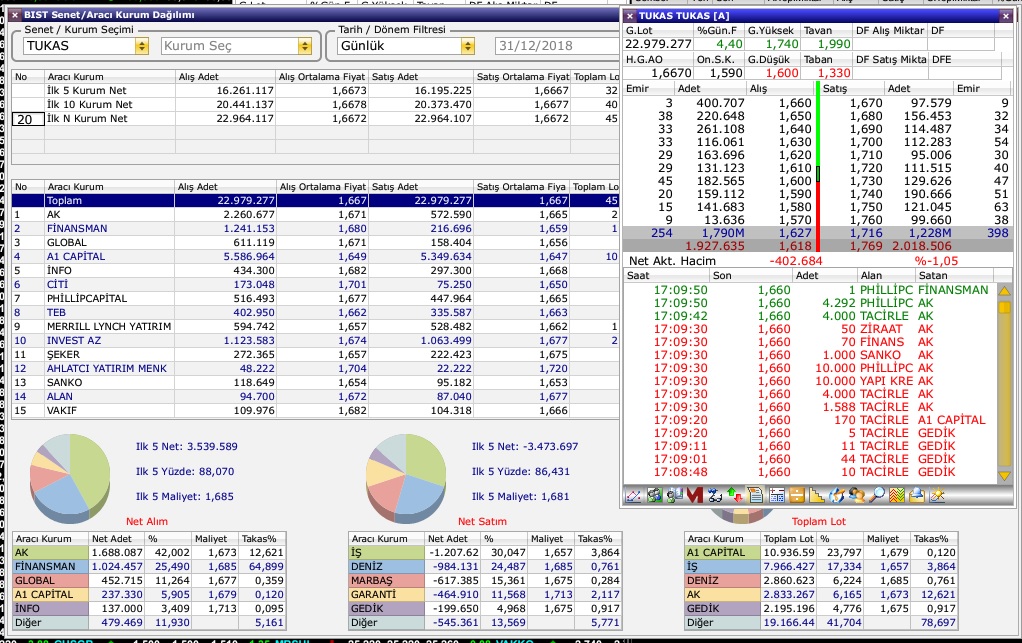Click the red M icon in TUKAS toolbar

tap(695, 495)
